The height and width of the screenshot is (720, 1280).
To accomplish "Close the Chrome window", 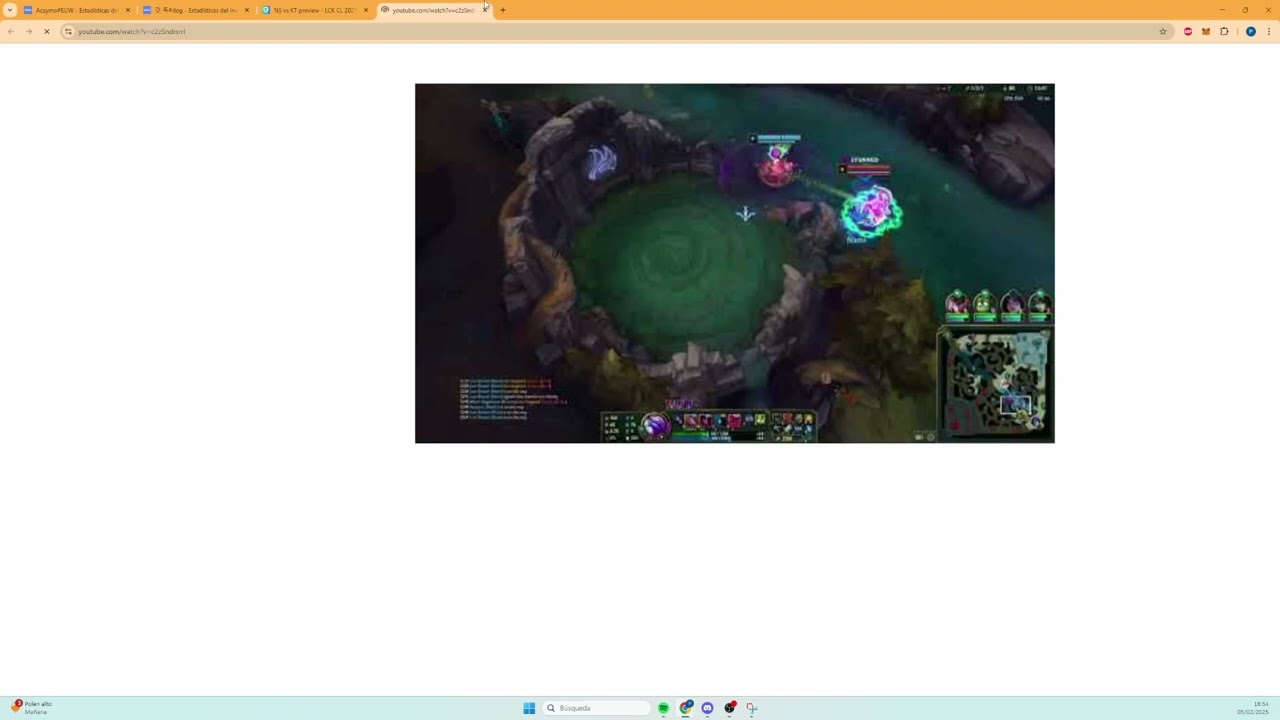I will (1268, 10).
